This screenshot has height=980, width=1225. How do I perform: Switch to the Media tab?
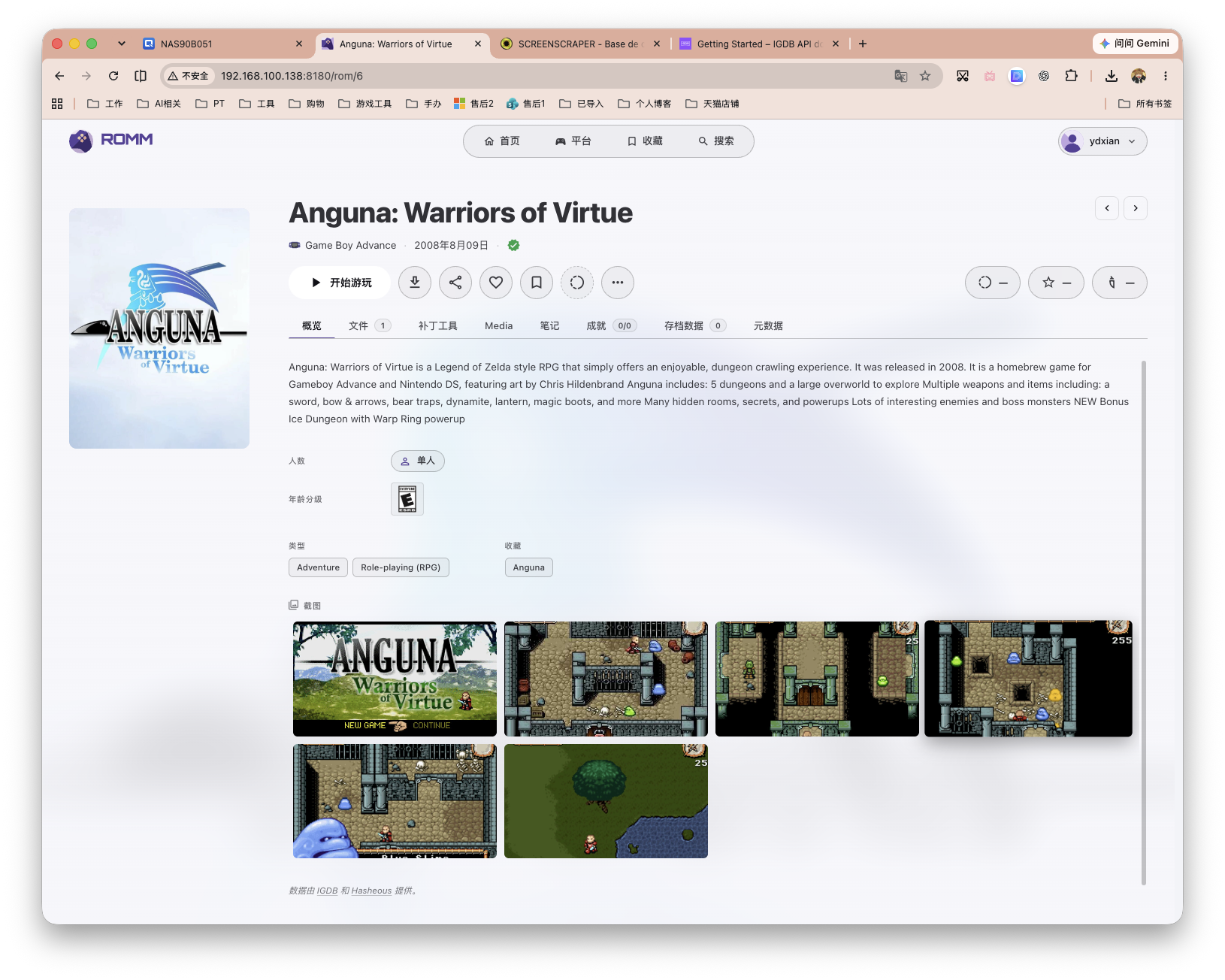(499, 325)
